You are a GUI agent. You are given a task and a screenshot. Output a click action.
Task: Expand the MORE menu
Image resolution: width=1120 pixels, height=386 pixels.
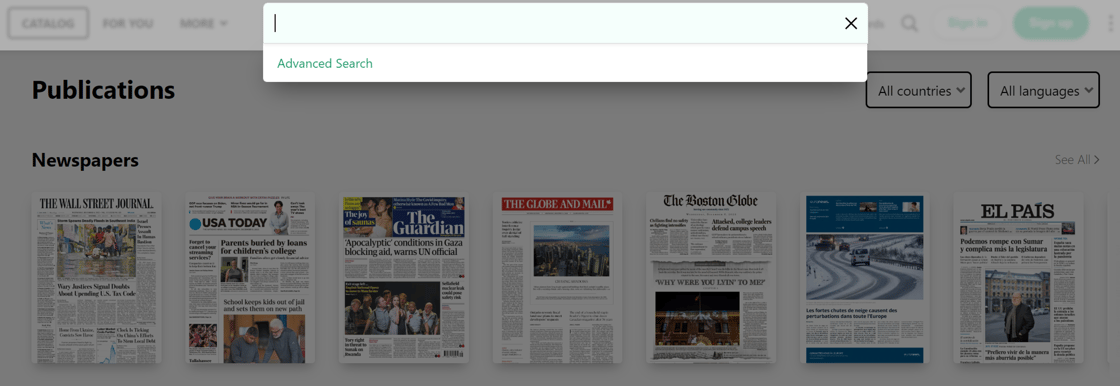click(204, 23)
